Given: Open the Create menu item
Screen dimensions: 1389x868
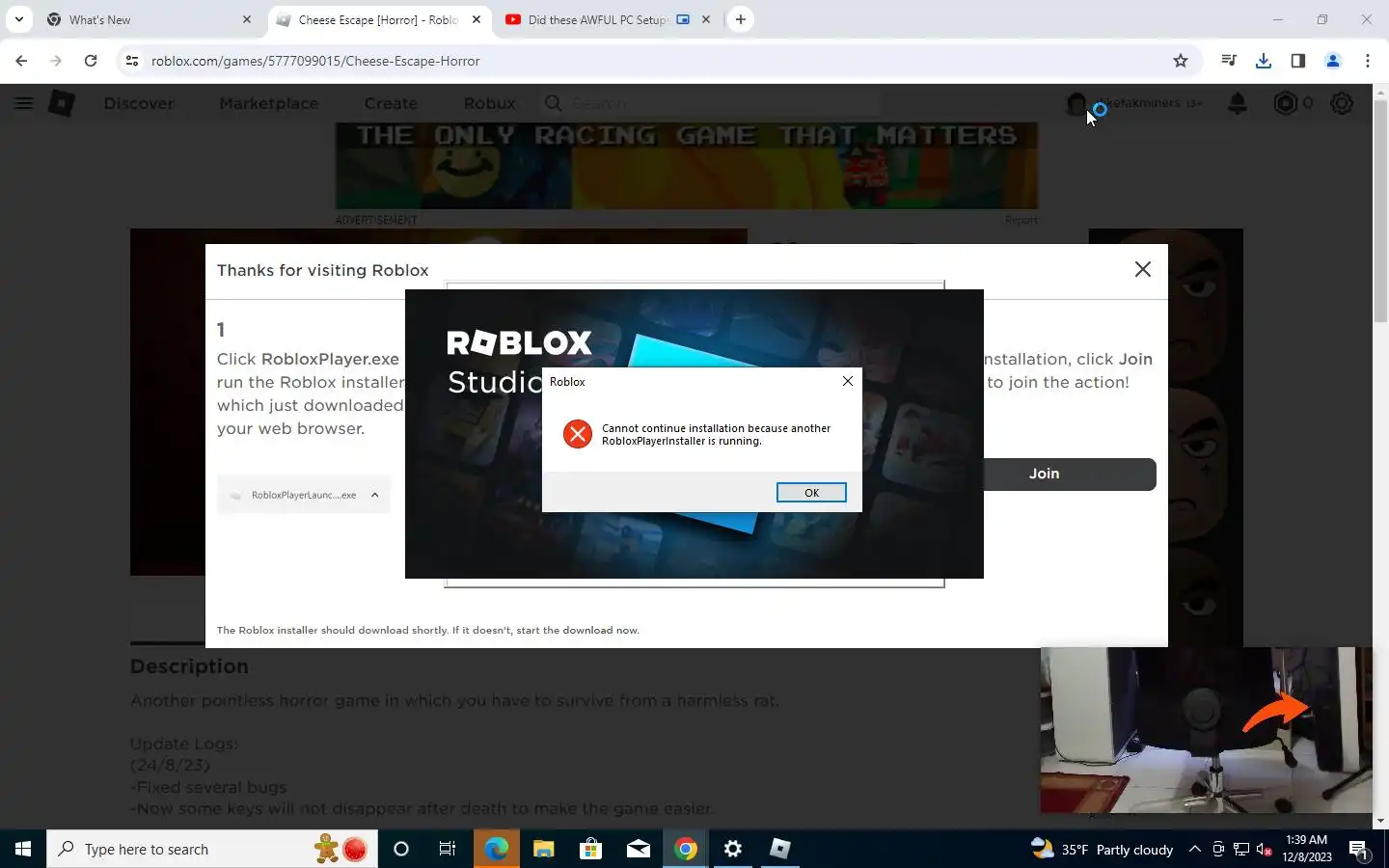Looking at the screenshot, I should [391, 103].
